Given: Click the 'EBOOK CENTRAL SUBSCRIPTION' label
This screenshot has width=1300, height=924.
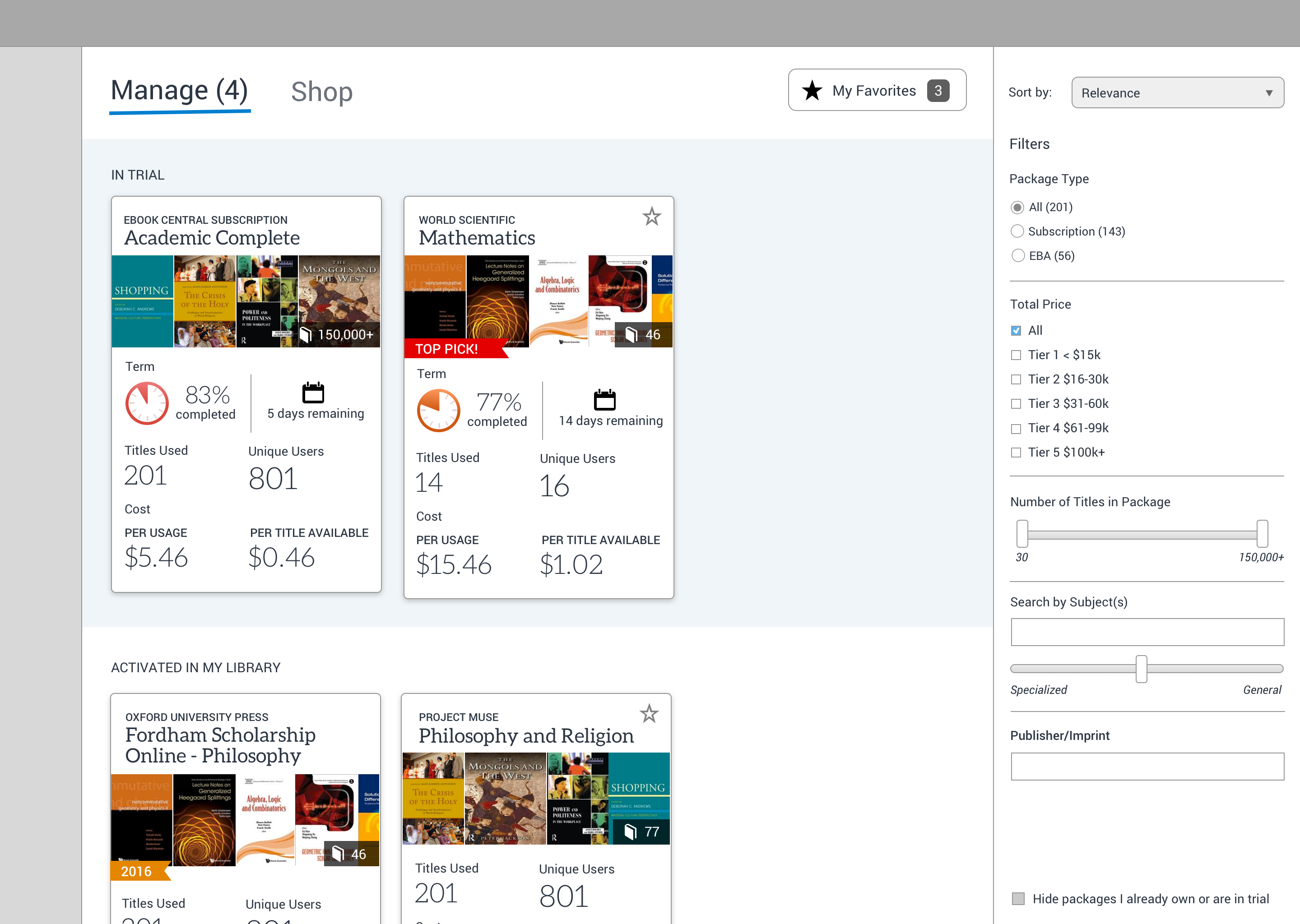Looking at the screenshot, I should pos(205,220).
